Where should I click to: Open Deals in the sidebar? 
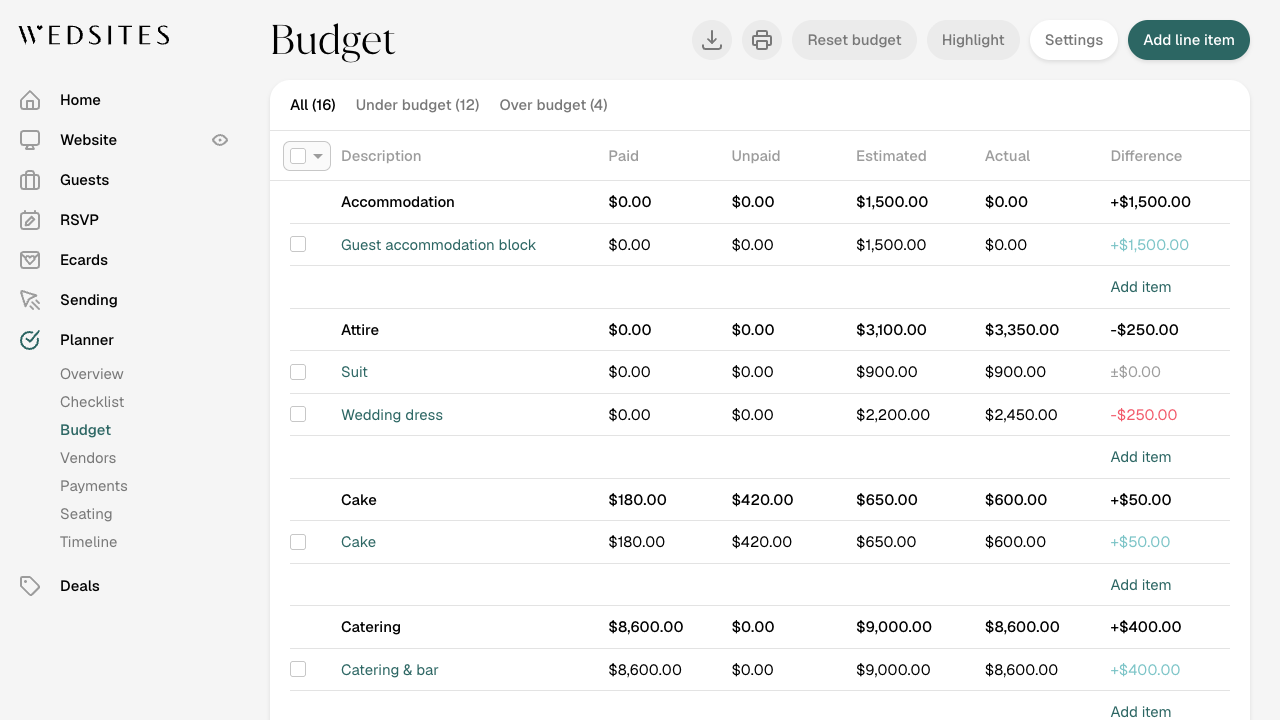[x=80, y=586]
